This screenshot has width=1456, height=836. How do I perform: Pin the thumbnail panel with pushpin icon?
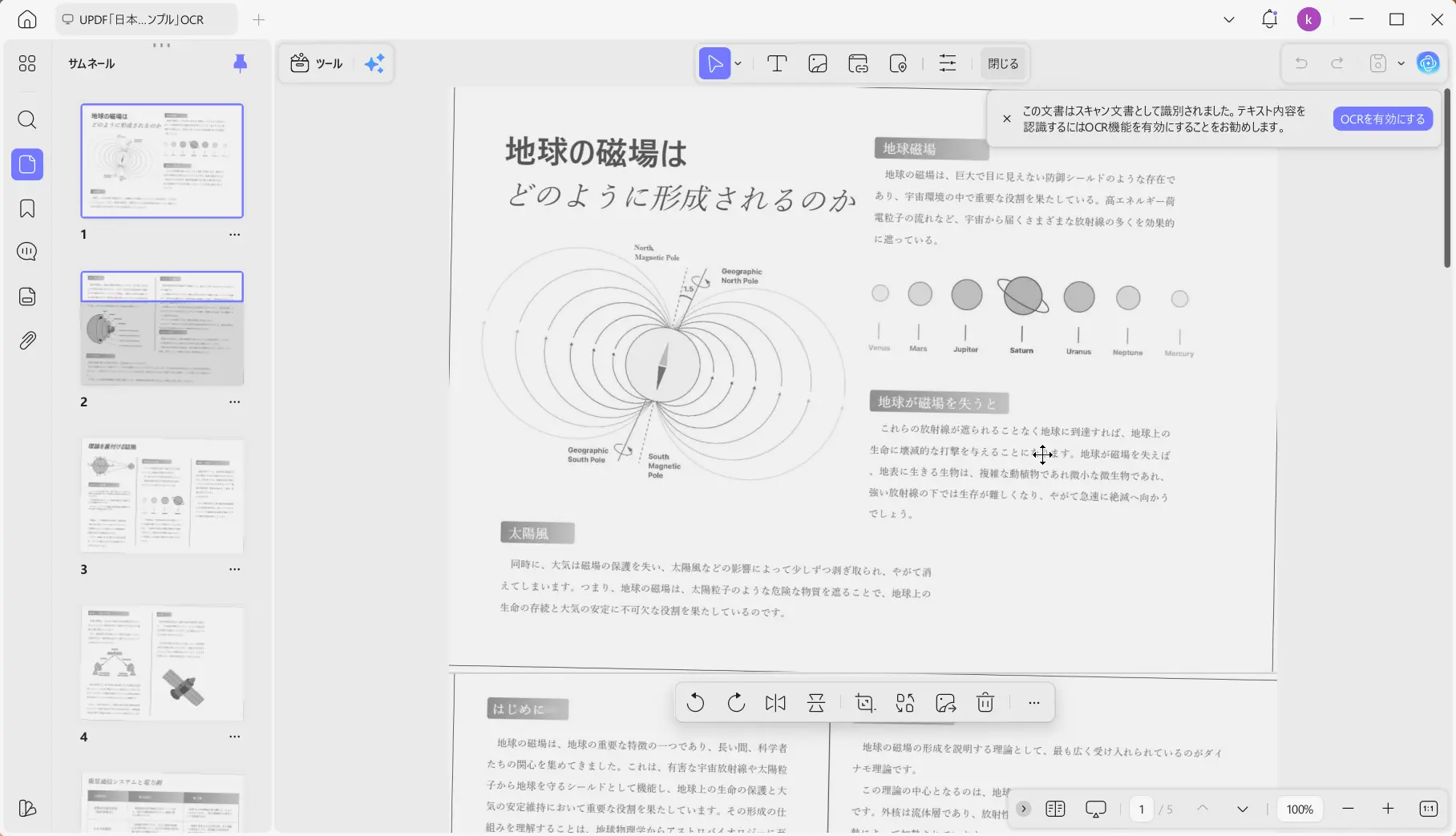[x=240, y=63]
